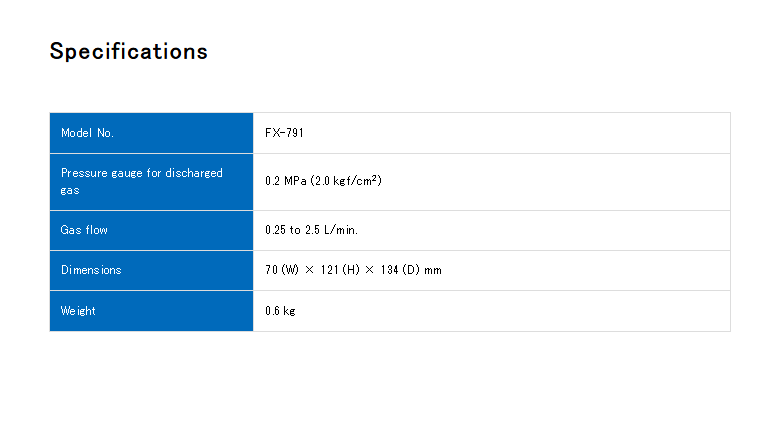Select the Weight label cell
Screen dimensions: 758x433
coord(151,311)
